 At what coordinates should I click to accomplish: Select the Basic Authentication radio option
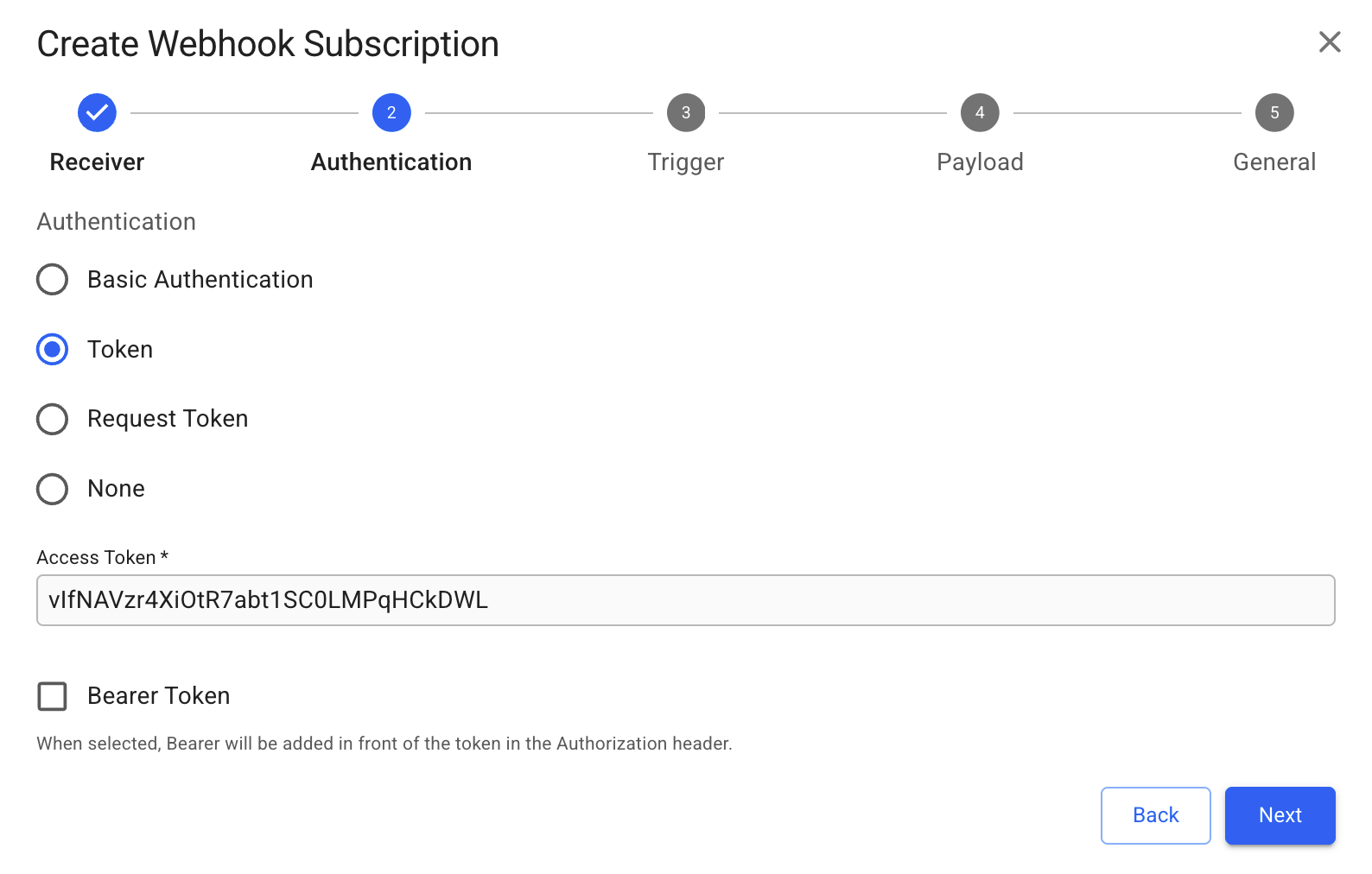(x=53, y=280)
